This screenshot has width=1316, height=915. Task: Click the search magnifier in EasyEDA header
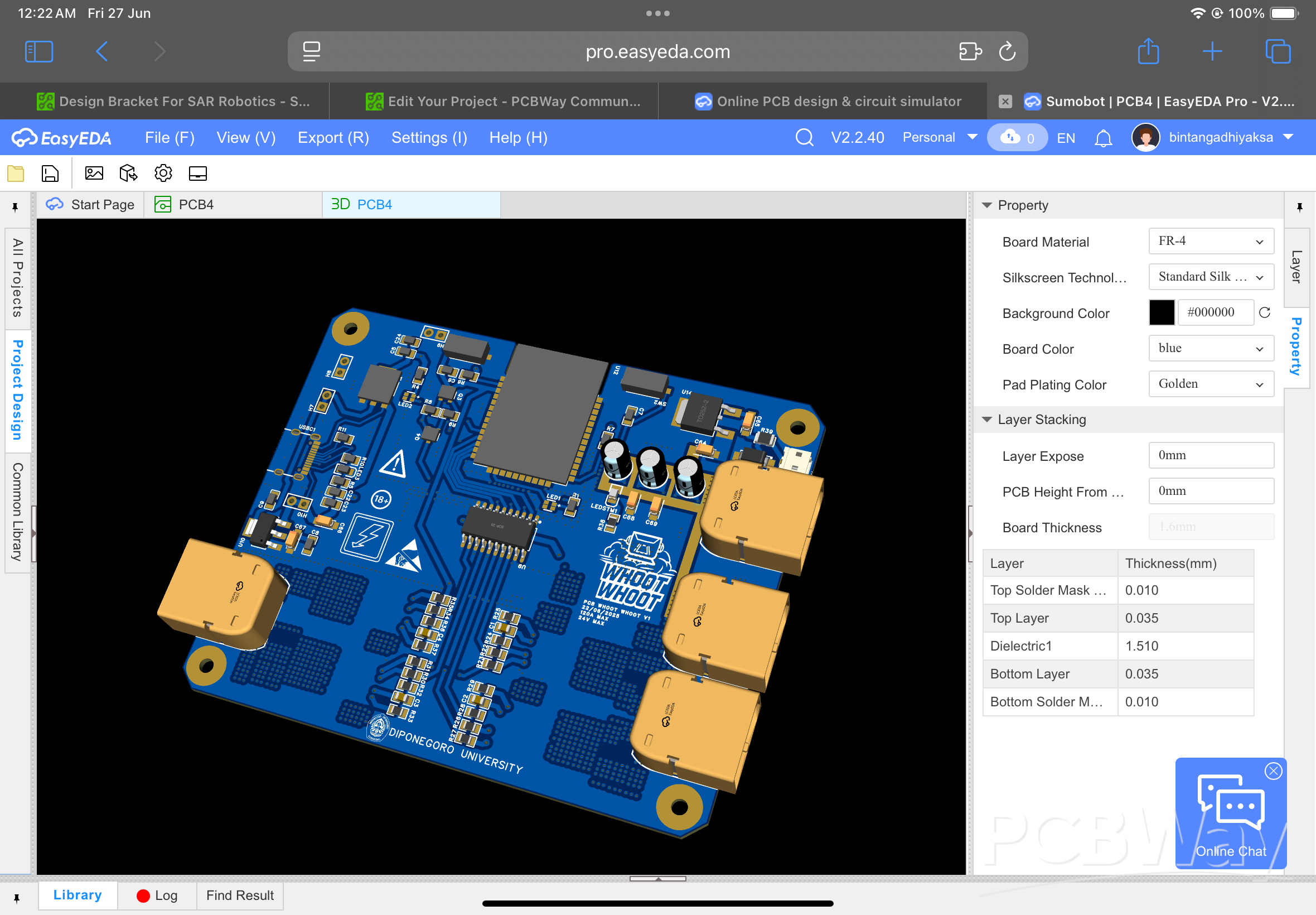point(805,138)
